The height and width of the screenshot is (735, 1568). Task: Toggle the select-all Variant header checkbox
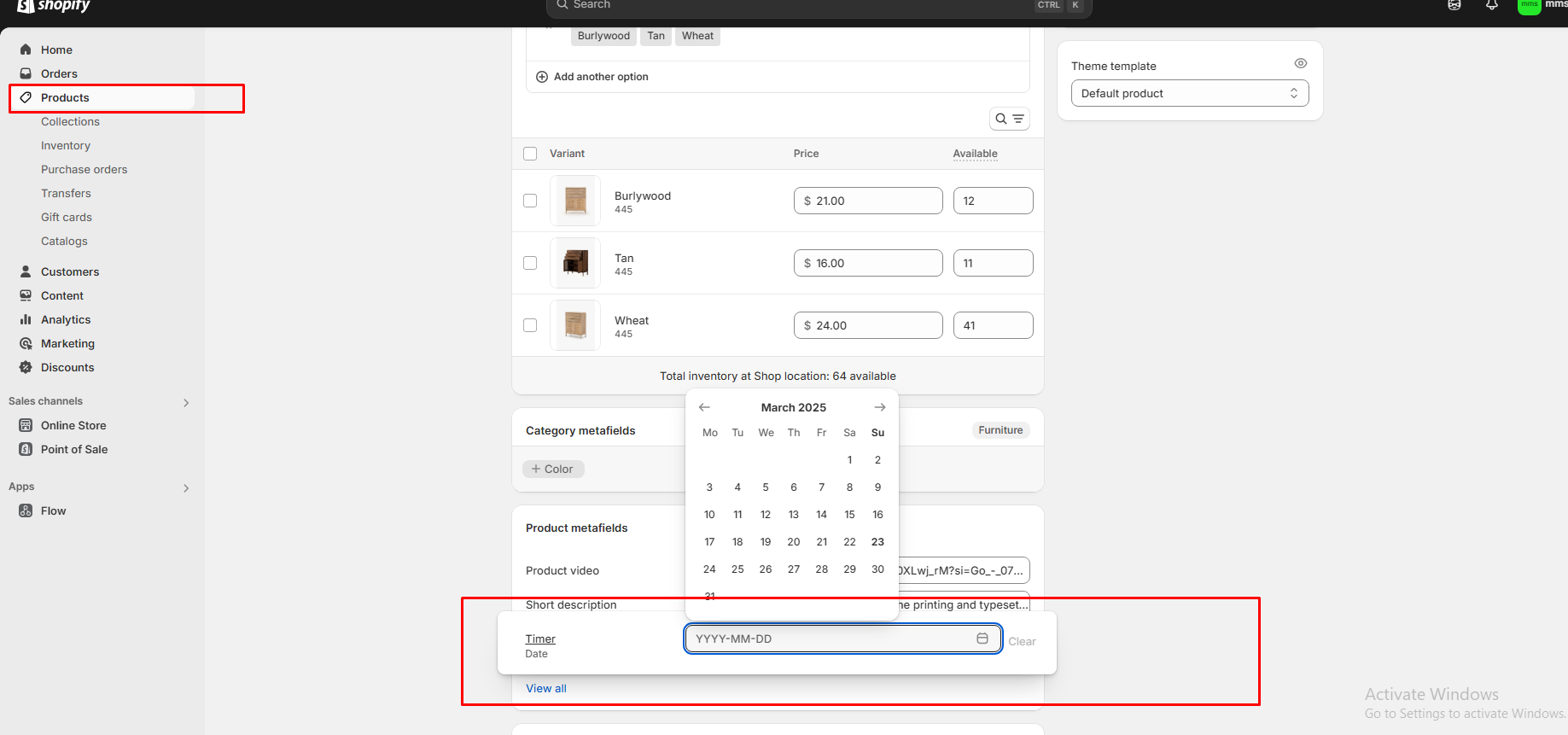tap(530, 154)
